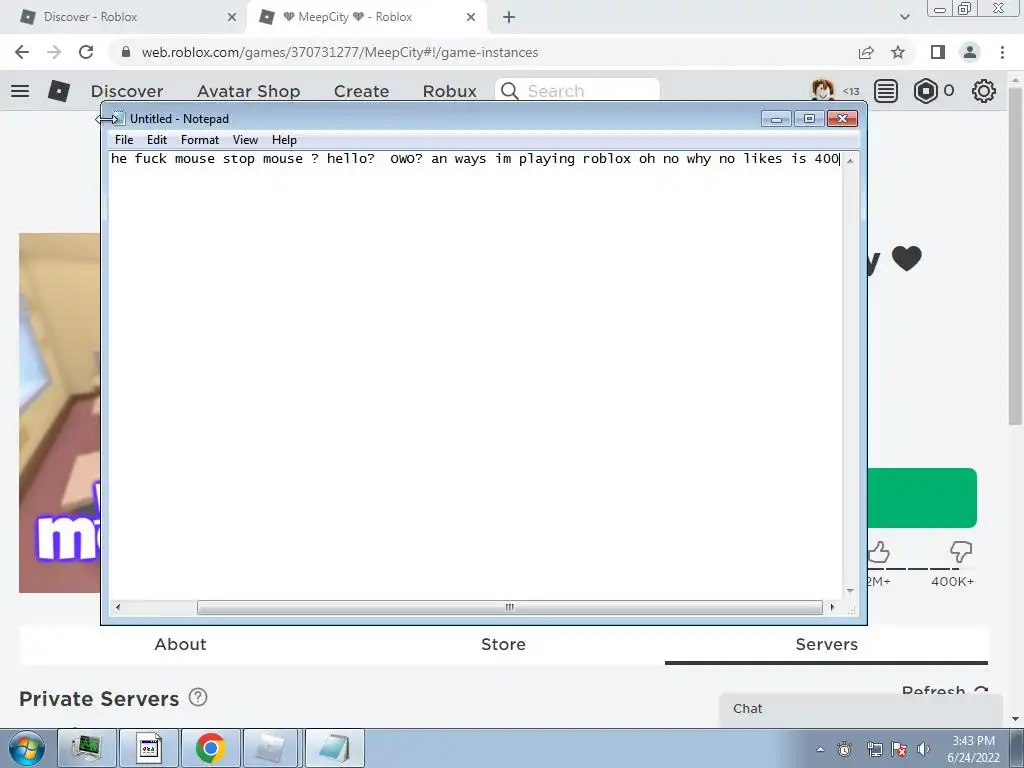This screenshot has height=768, width=1024.
Task: Switch to the Store tab
Action: click(504, 645)
